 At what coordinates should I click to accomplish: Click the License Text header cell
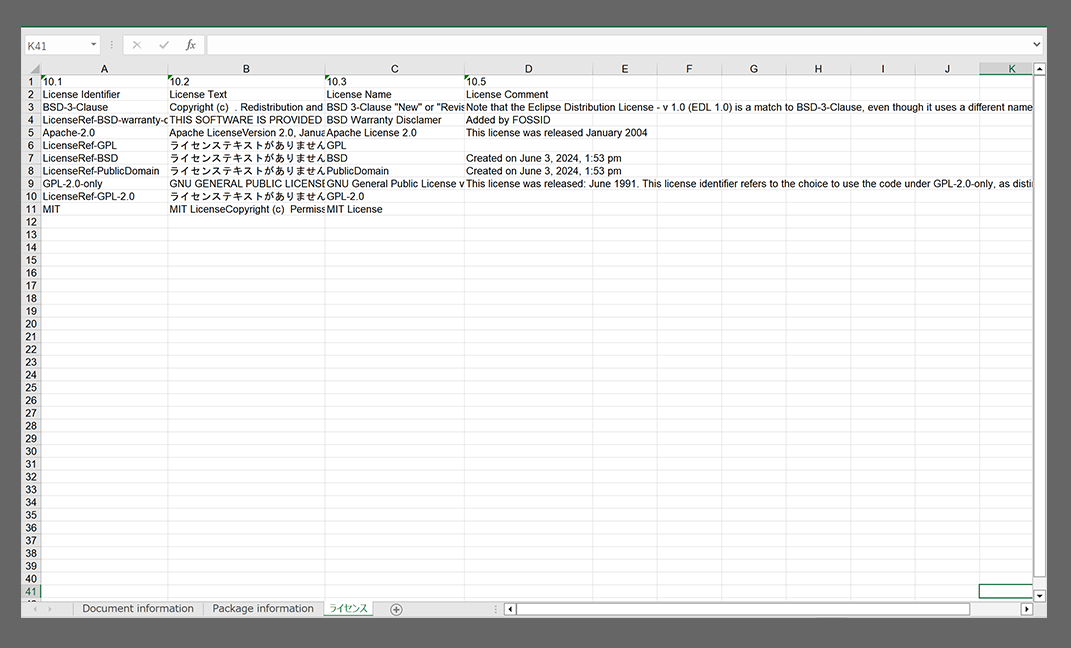point(246,94)
